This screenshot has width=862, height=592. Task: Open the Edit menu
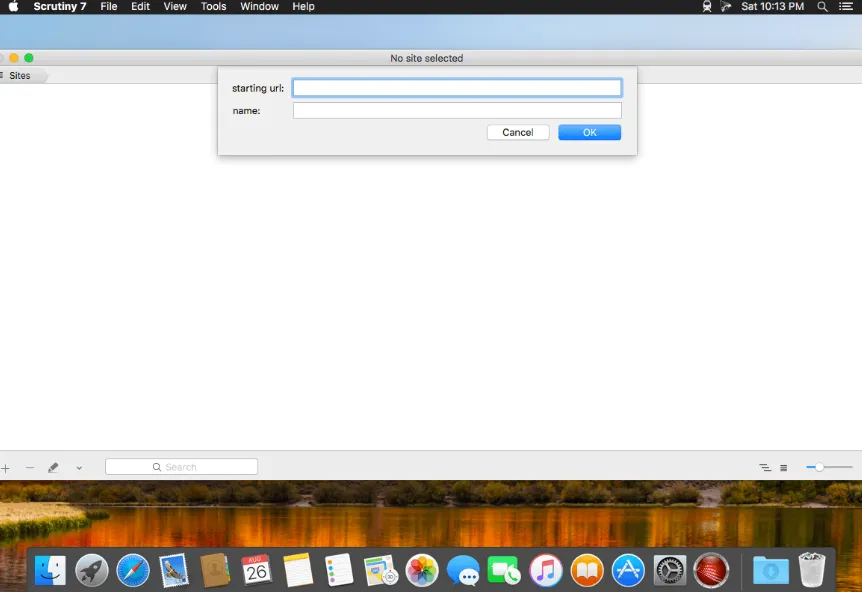140,7
